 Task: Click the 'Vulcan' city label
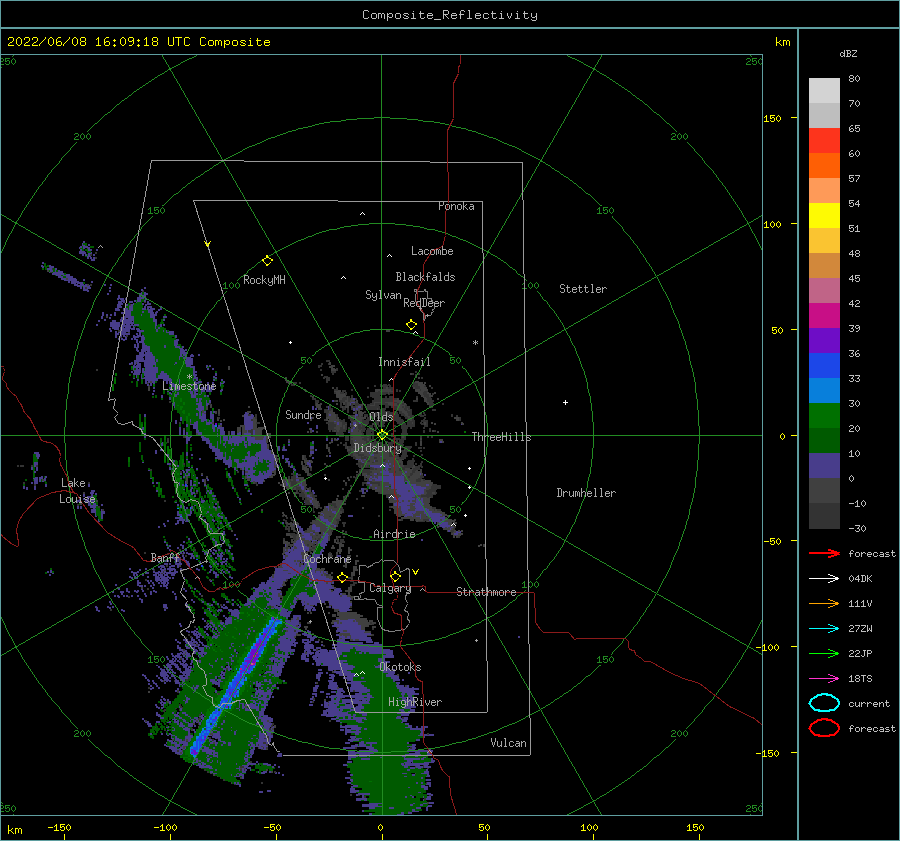click(x=508, y=743)
